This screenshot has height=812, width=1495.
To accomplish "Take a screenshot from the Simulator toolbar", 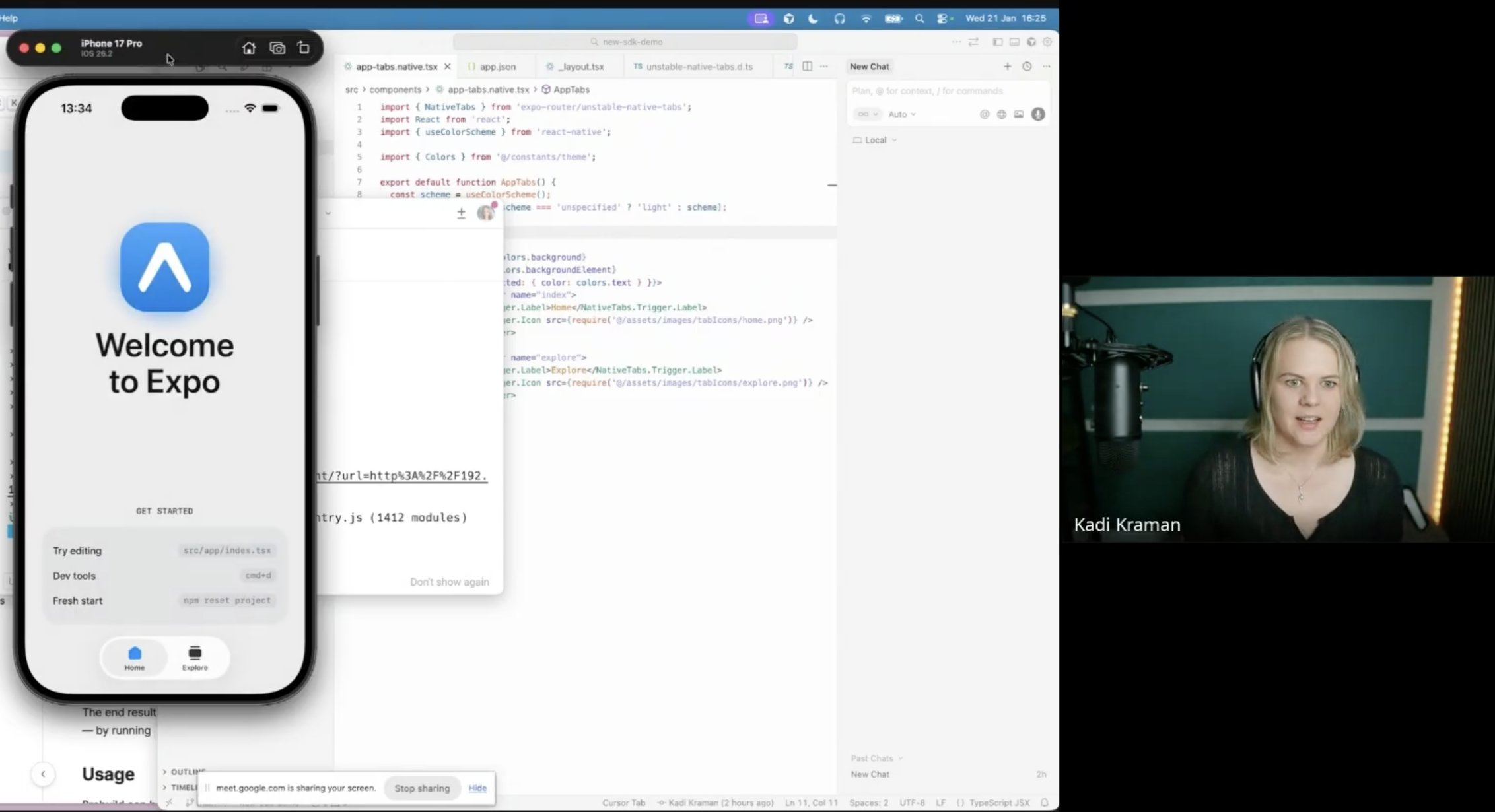I will coord(277,48).
